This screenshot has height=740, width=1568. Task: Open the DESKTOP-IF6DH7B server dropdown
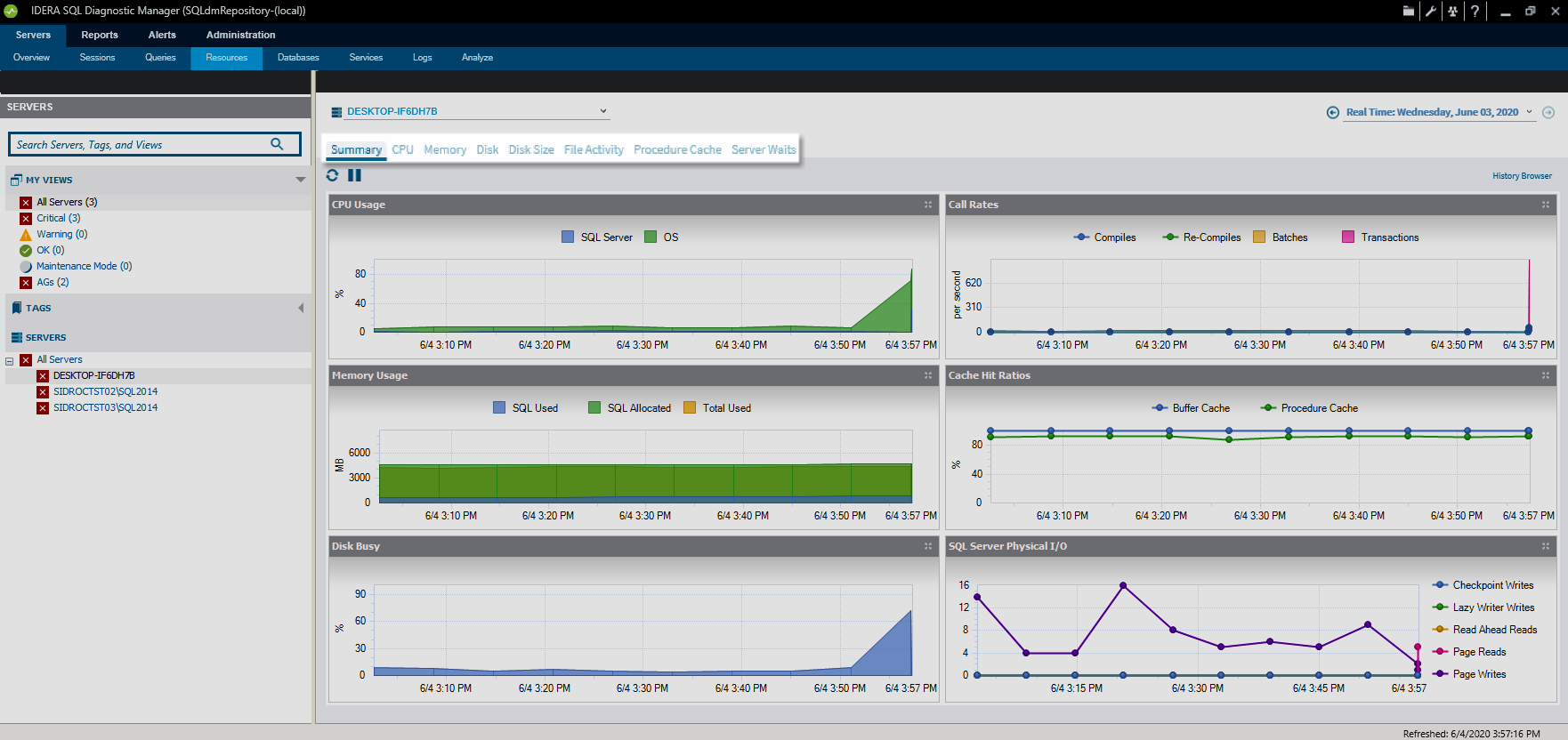[603, 111]
